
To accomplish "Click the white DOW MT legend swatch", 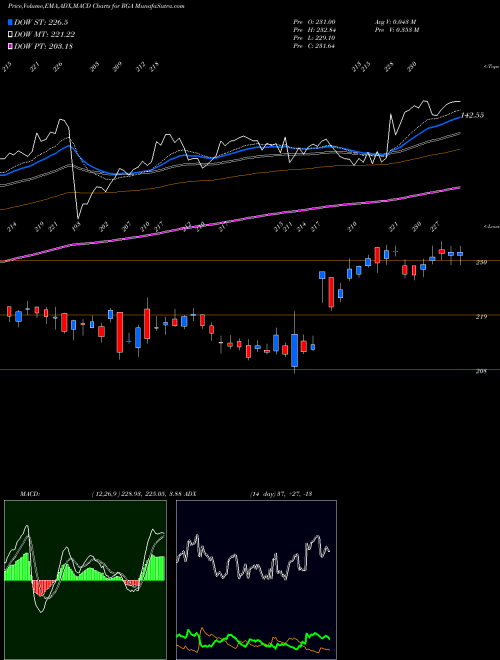I will pos(10,34).
